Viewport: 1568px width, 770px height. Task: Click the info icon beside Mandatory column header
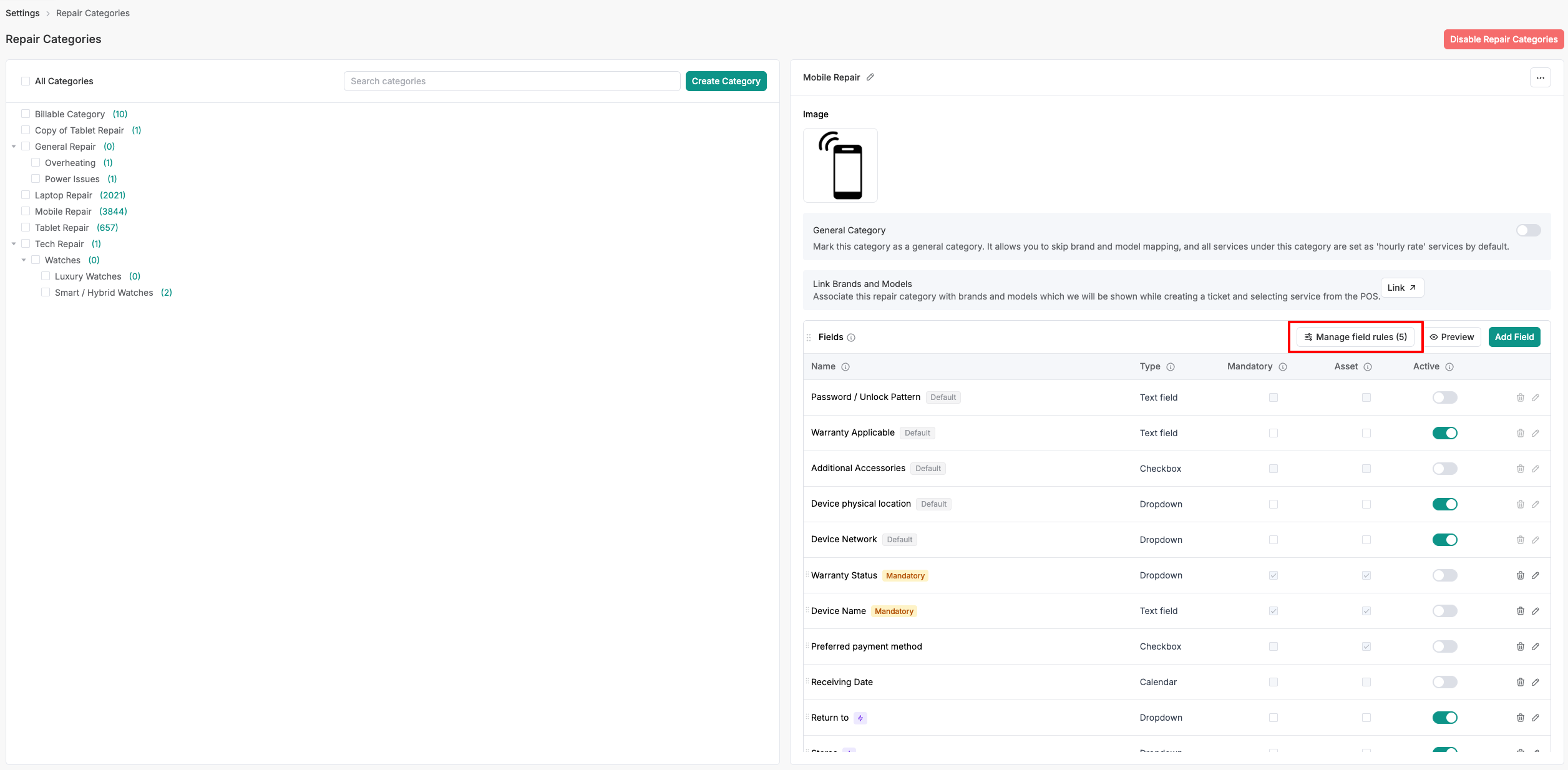(1283, 367)
